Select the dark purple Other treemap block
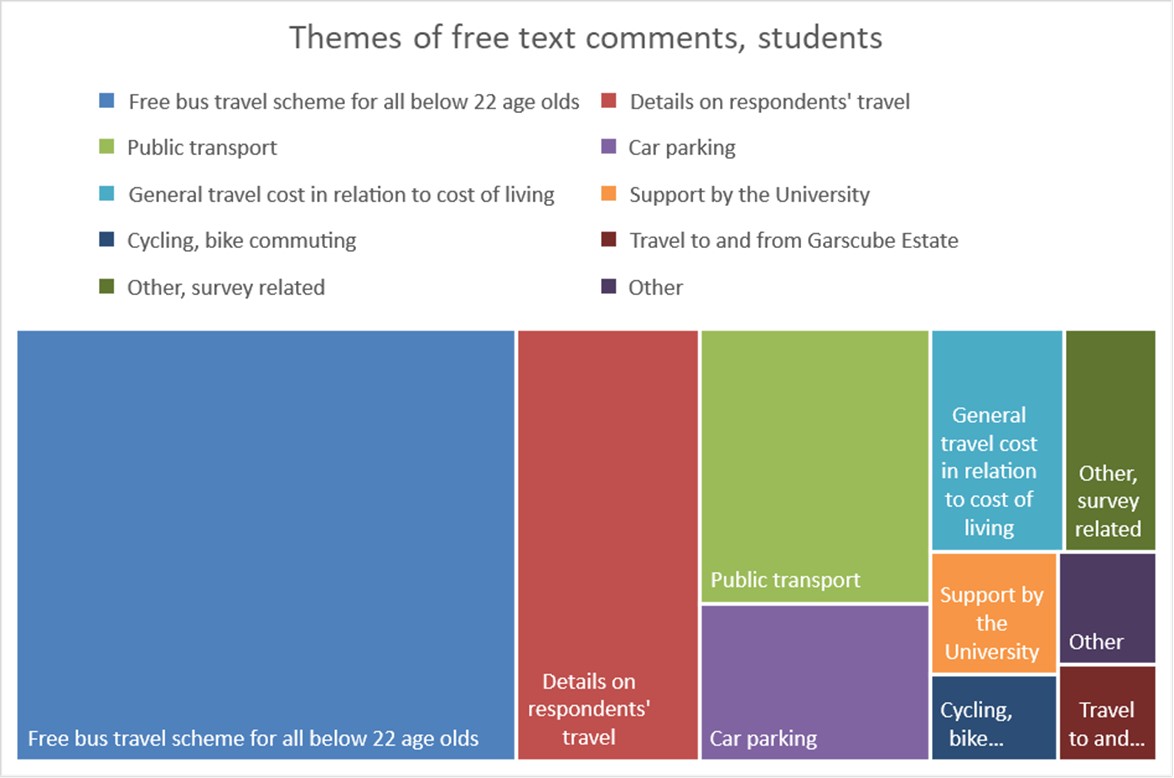This screenshot has width=1174, height=778. (1107, 608)
